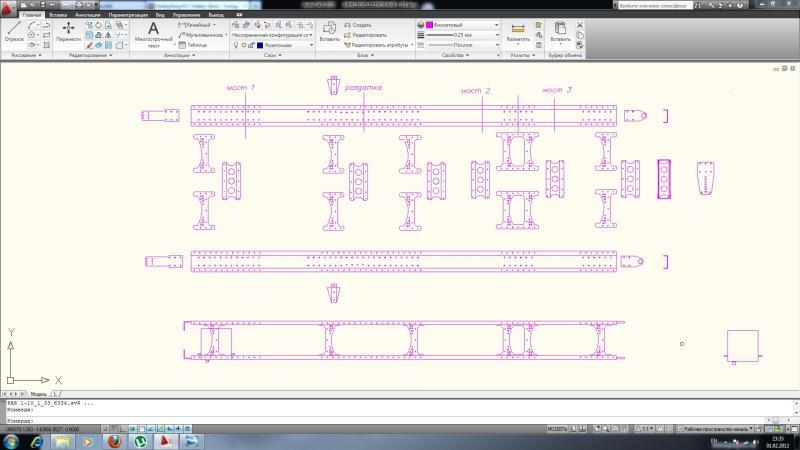
Task: Open the Вид ribbon tab
Action: (x=160, y=15)
